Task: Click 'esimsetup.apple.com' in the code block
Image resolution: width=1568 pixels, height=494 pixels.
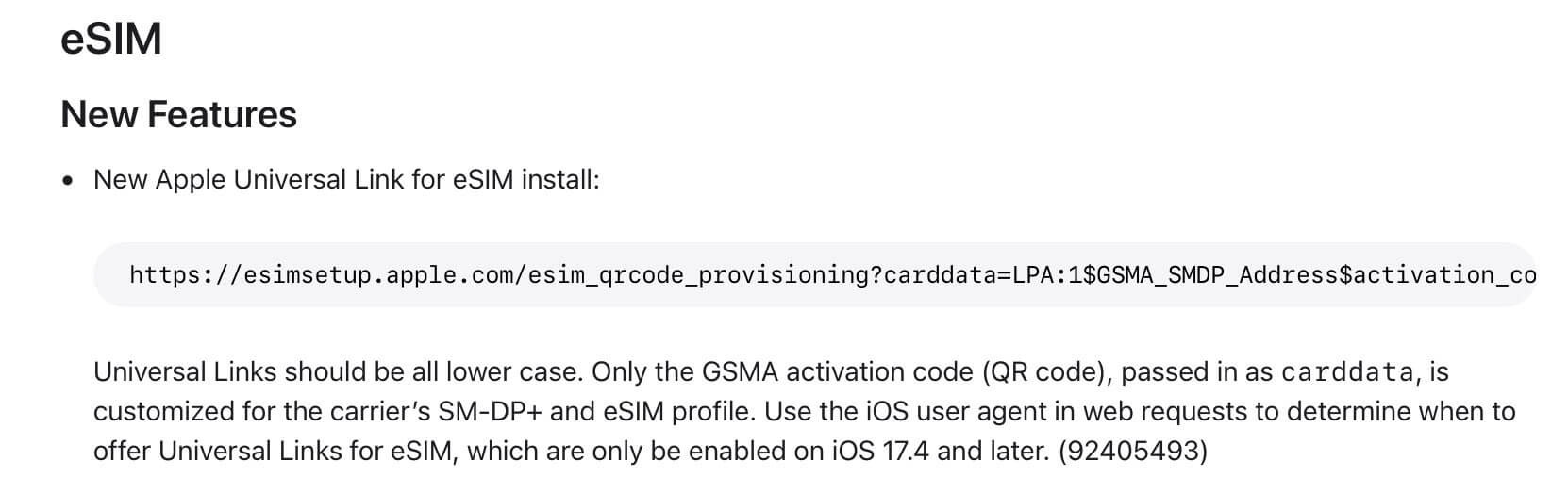Action: click(378, 275)
